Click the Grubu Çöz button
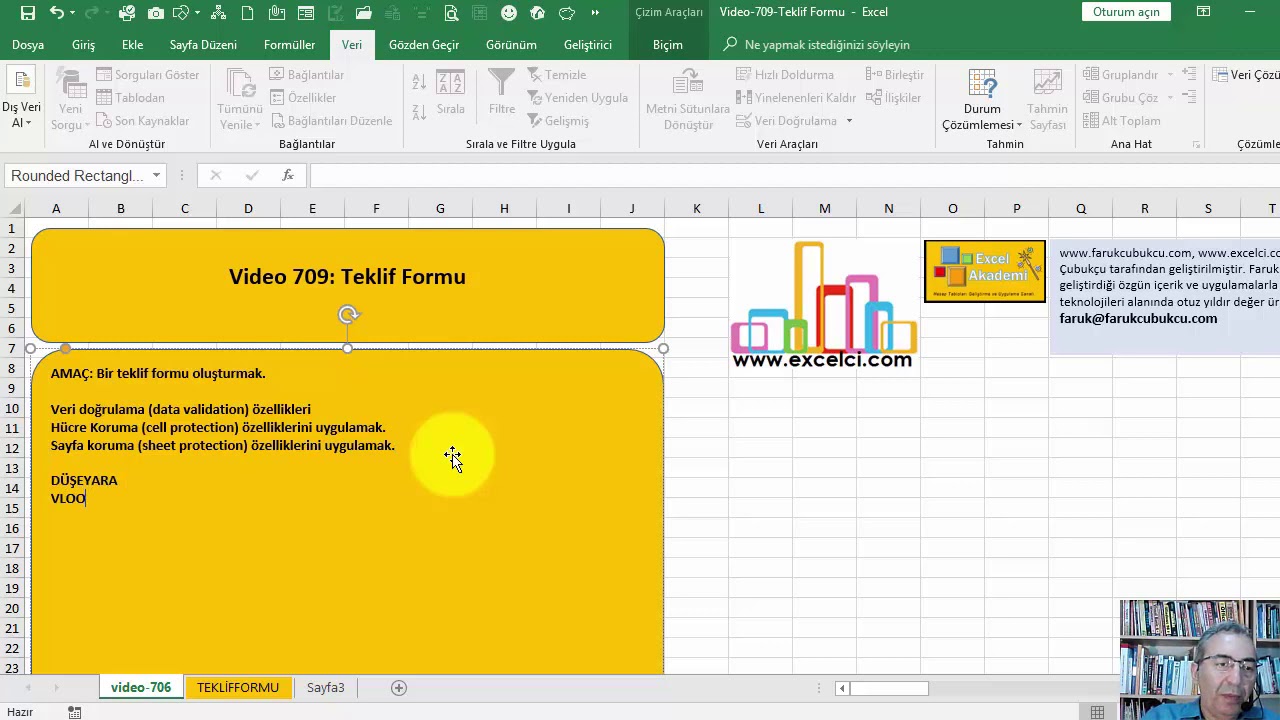The width and height of the screenshot is (1280, 720). (1120, 98)
